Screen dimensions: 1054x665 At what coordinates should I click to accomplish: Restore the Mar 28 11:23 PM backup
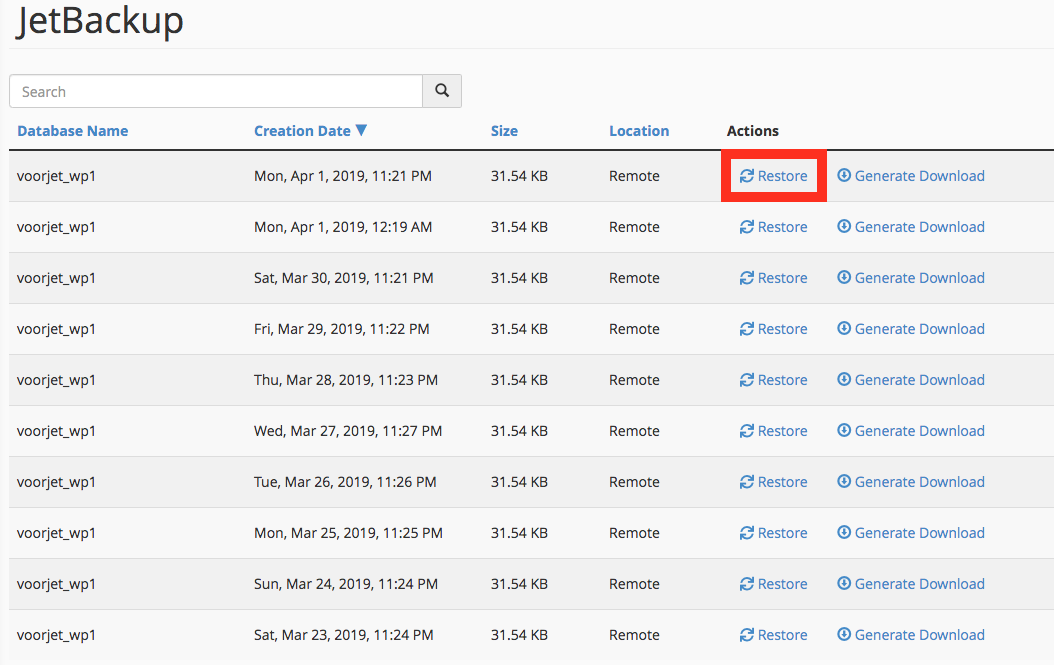pyautogui.click(x=774, y=381)
